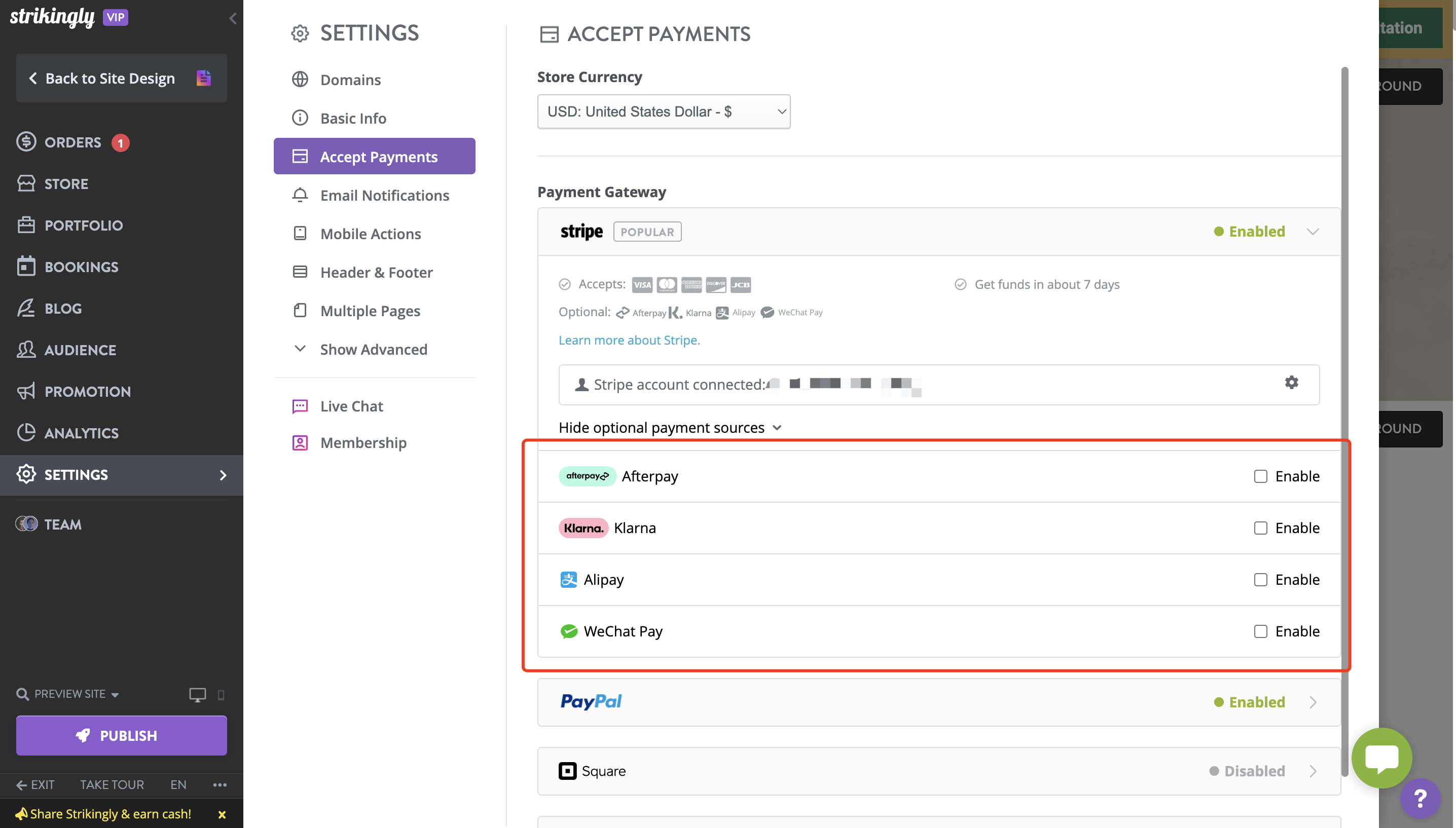Click the Stripe account settings gear icon
The width and height of the screenshot is (1456, 828).
click(1291, 383)
